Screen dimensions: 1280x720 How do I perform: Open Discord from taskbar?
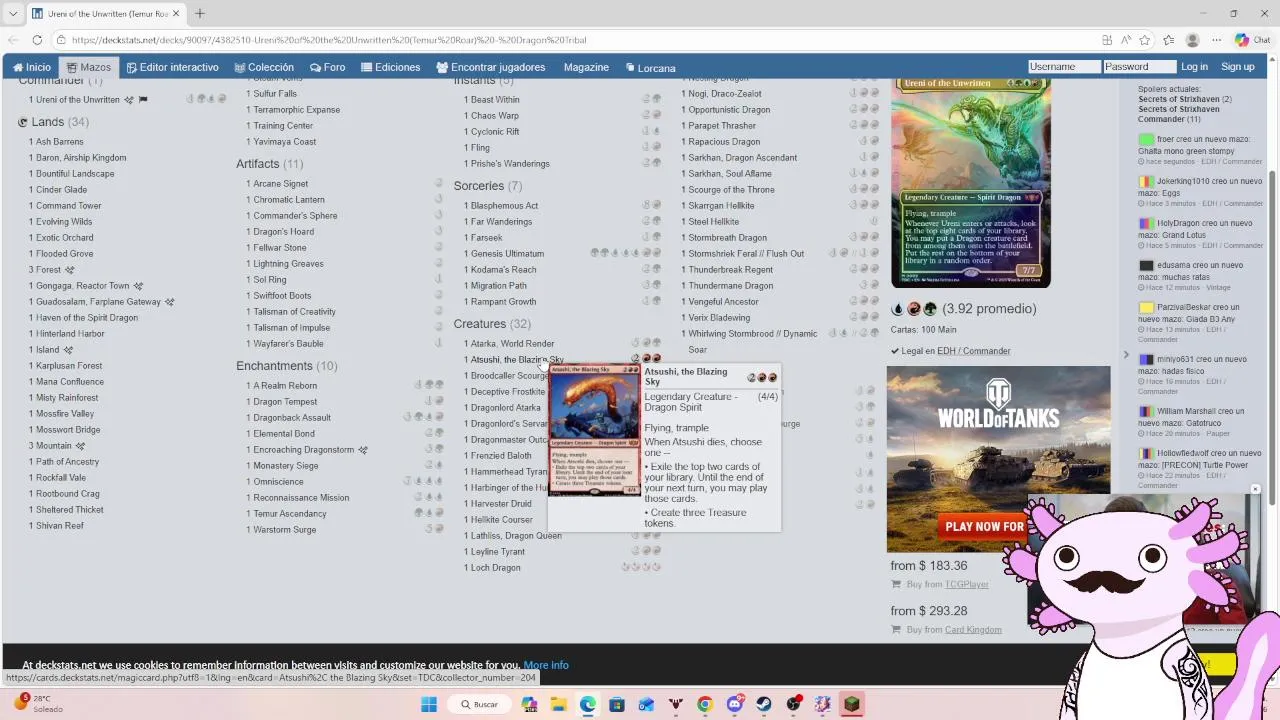coord(735,704)
